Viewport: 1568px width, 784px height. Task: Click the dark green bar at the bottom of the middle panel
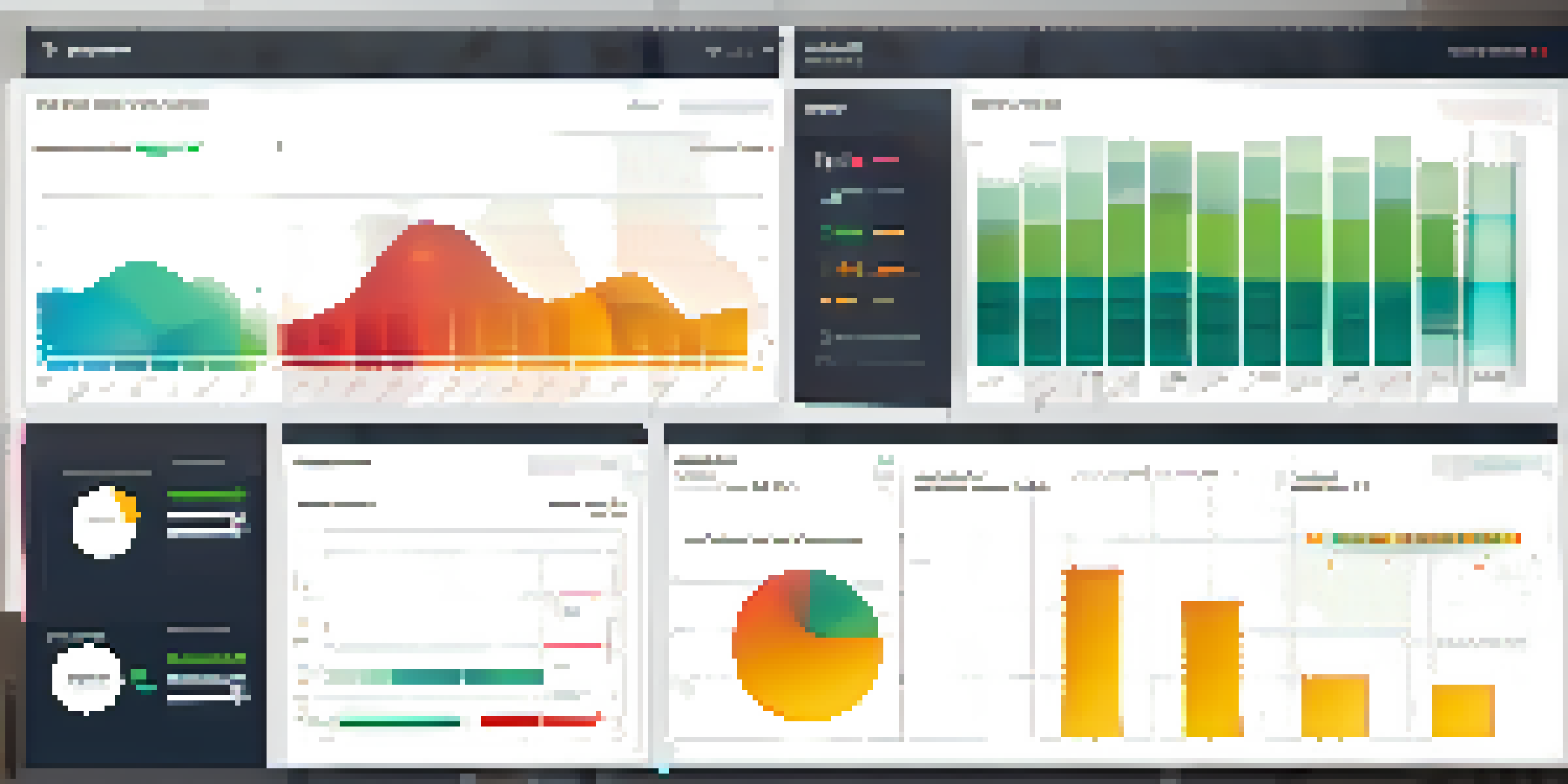pyautogui.click(x=400, y=721)
